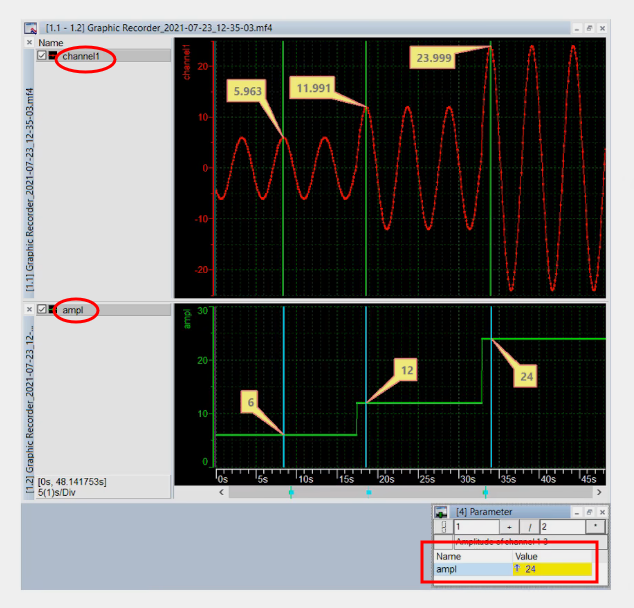
Task: Minimize the Graphic Recorder window
Action: tap(577, 28)
